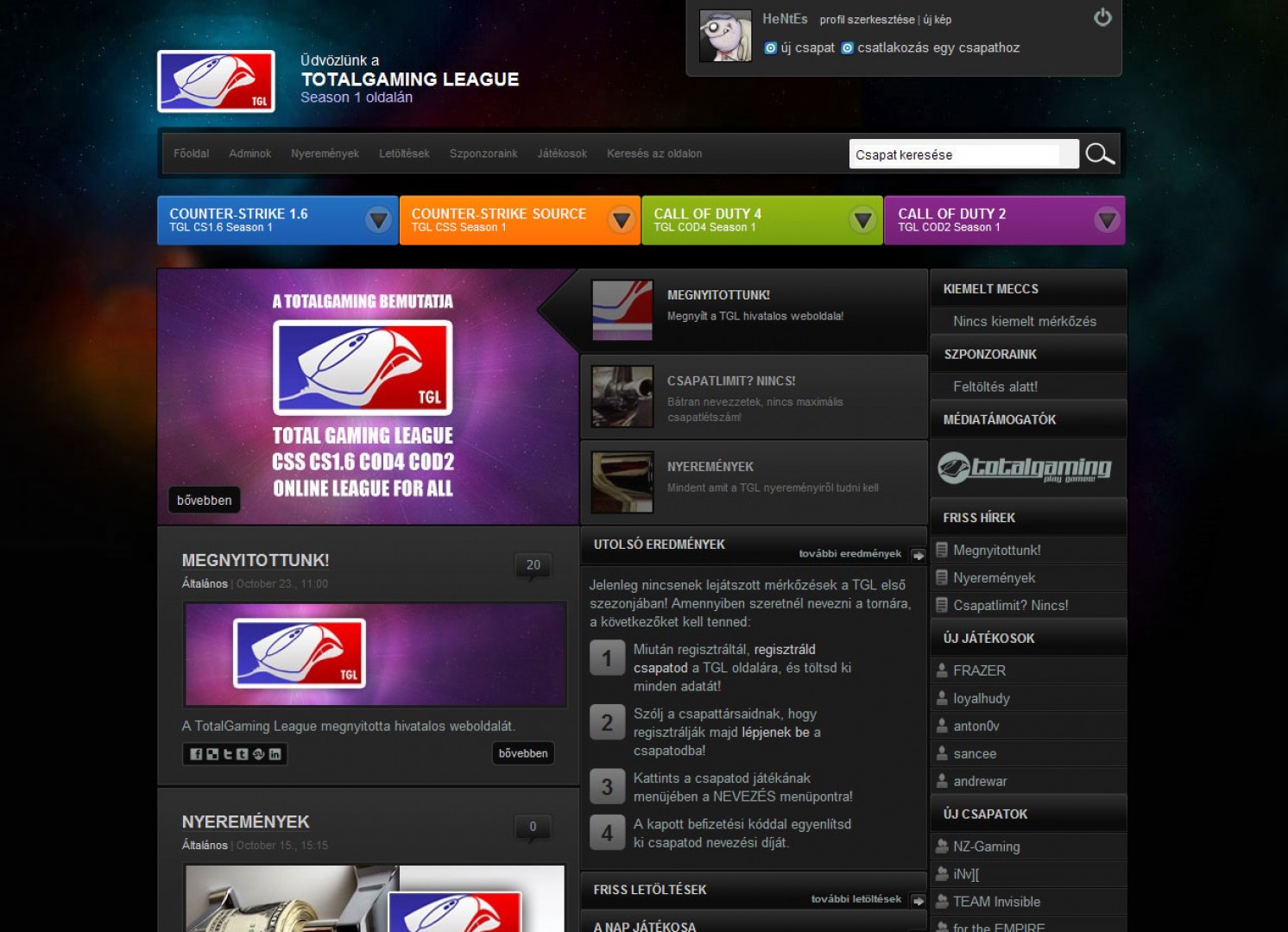This screenshot has height=932, width=1288.
Task: Click the új kép link
Action: pos(938,20)
